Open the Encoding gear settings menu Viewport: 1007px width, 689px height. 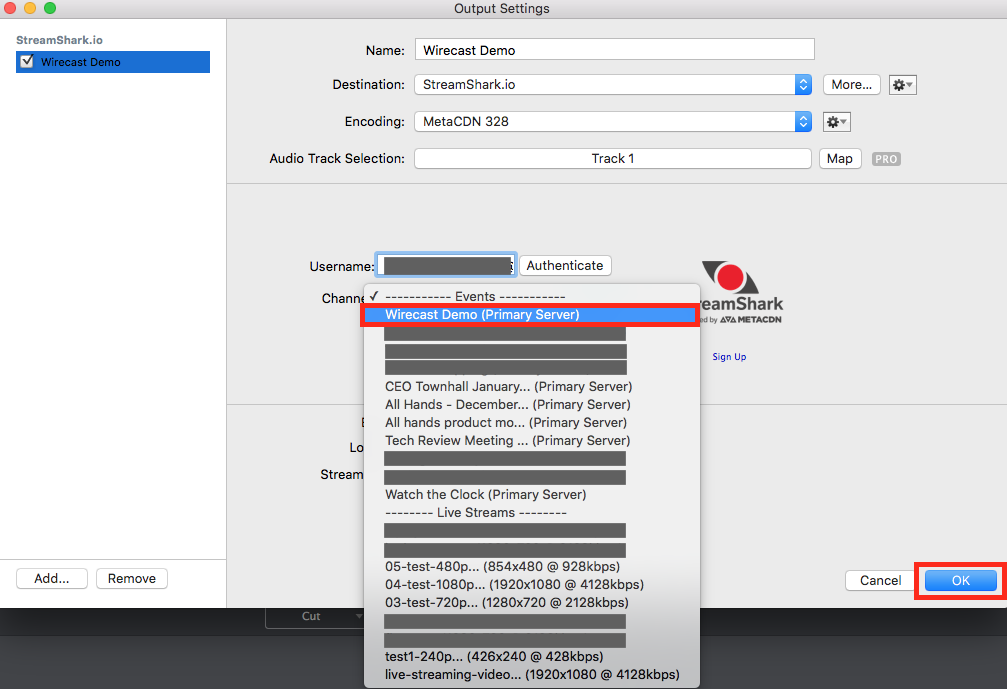pyautogui.click(x=837, y=121)
